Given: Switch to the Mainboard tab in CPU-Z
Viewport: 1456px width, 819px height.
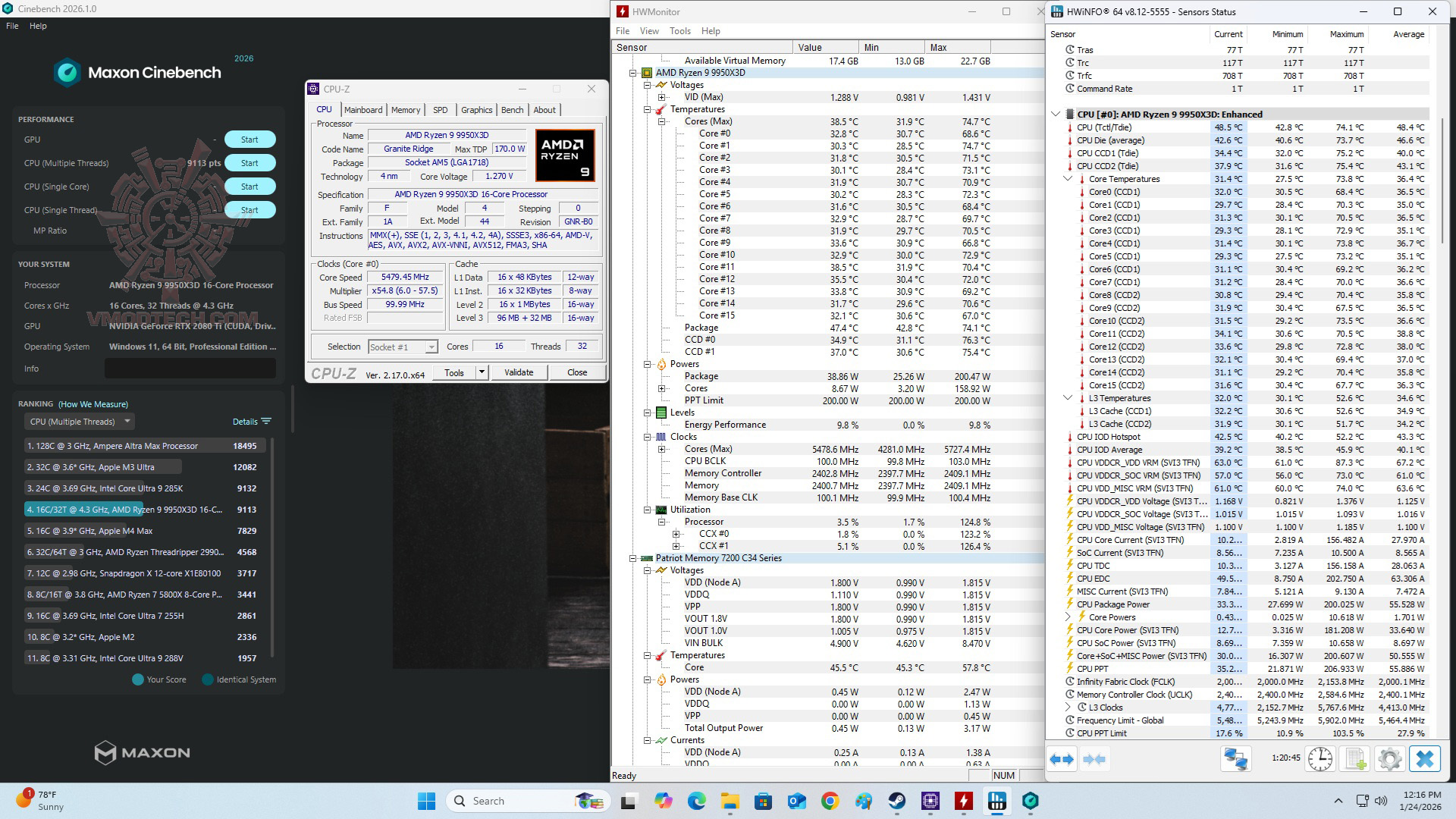Looking at the screenshot, I should pyautogui.click(x=362, y=110).
